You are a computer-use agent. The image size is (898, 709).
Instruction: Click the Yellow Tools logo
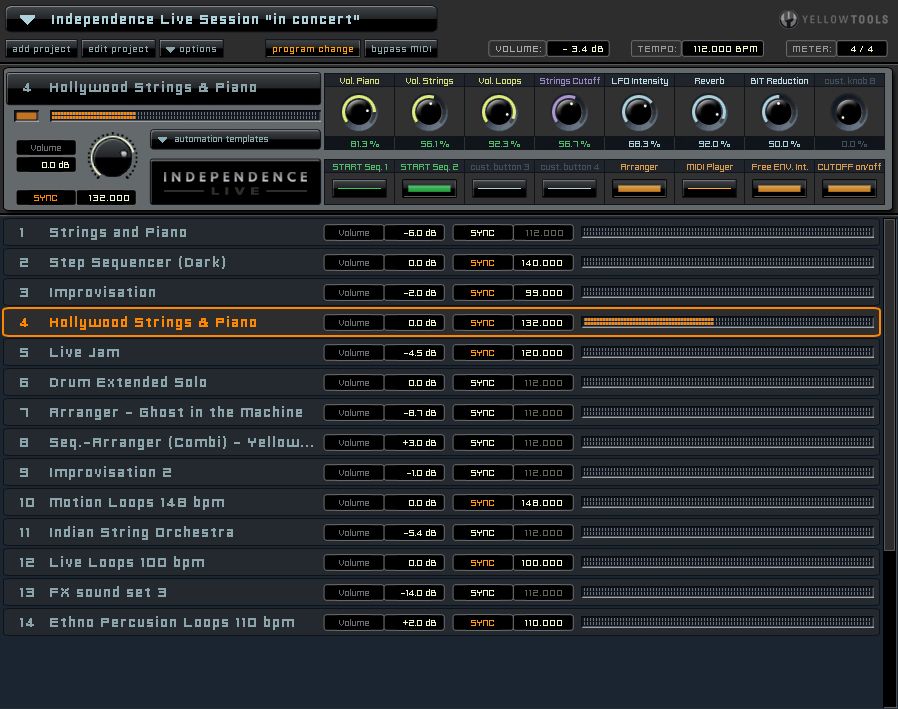[x=834, y=19]
